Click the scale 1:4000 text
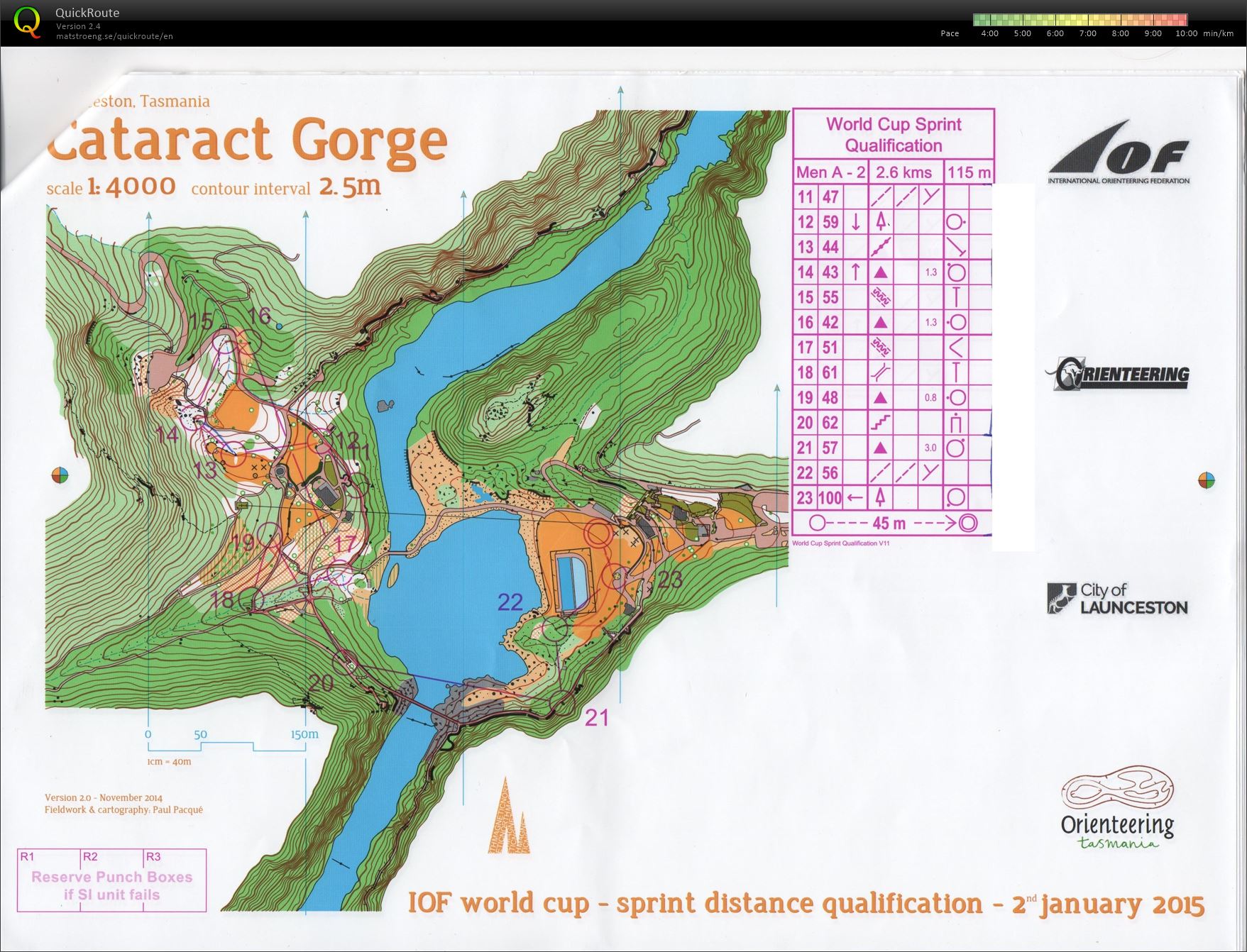 tap(111, 187)
